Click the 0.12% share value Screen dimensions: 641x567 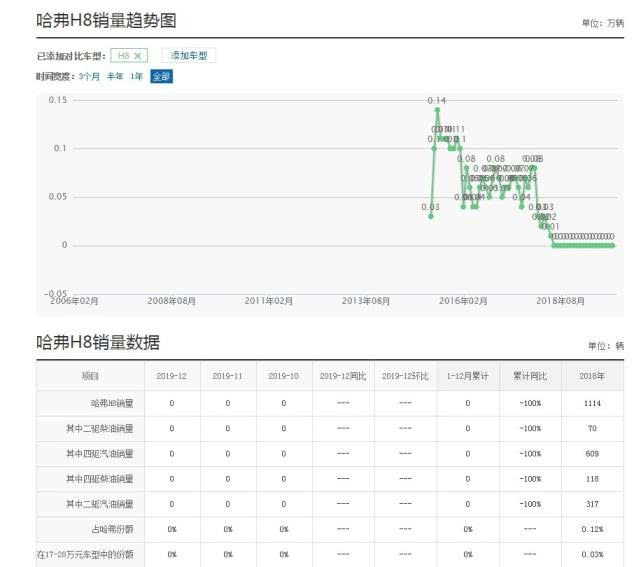(x=592, y=529)
